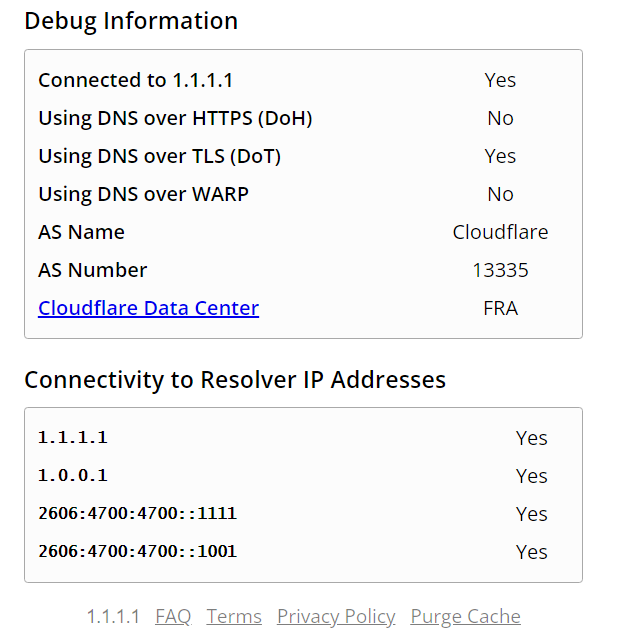Click the 1.0.0.1 resolver IP address
This screenshot has width=635, height=642.
click(72, 476)
